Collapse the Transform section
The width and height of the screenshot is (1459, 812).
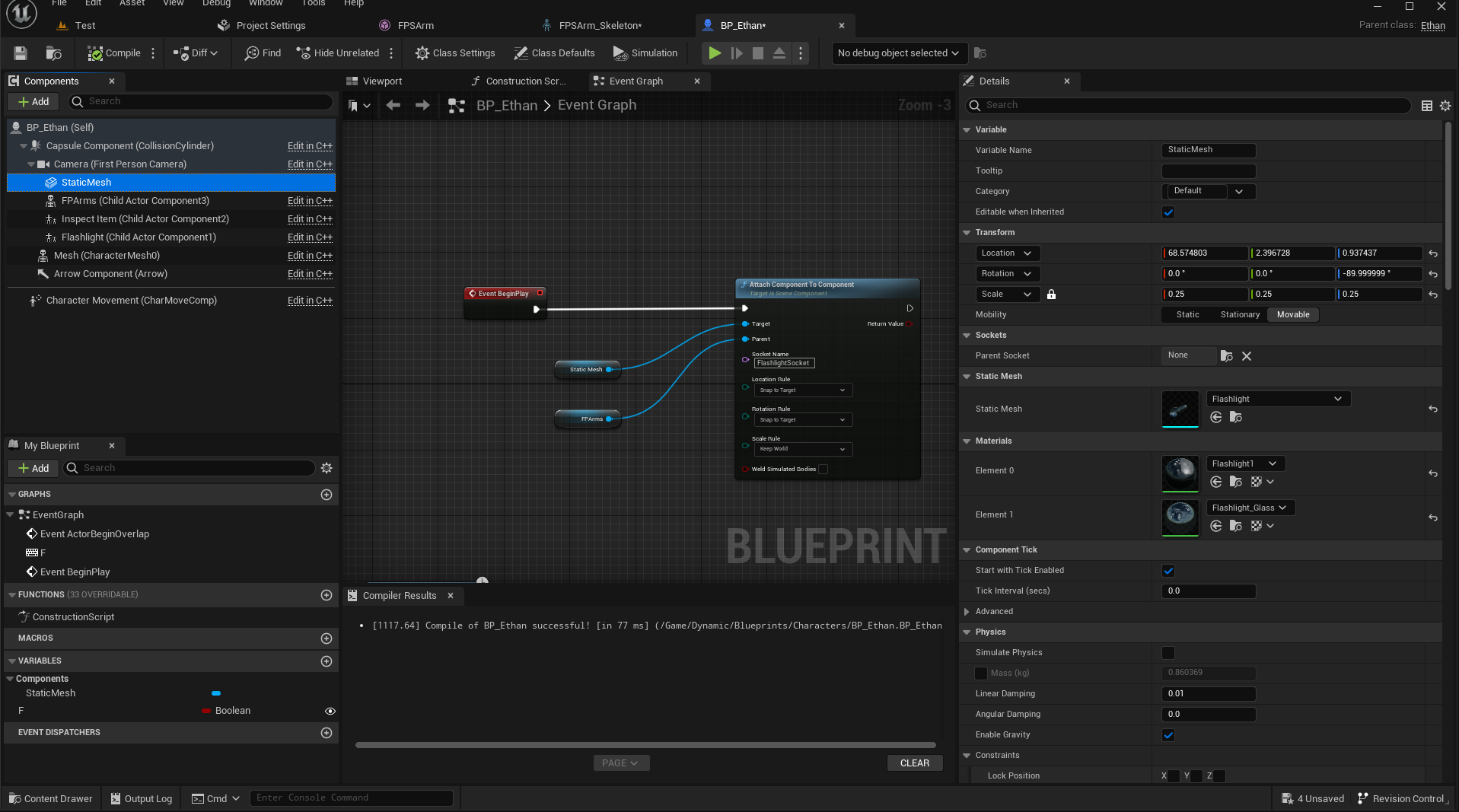pos(967,233)
